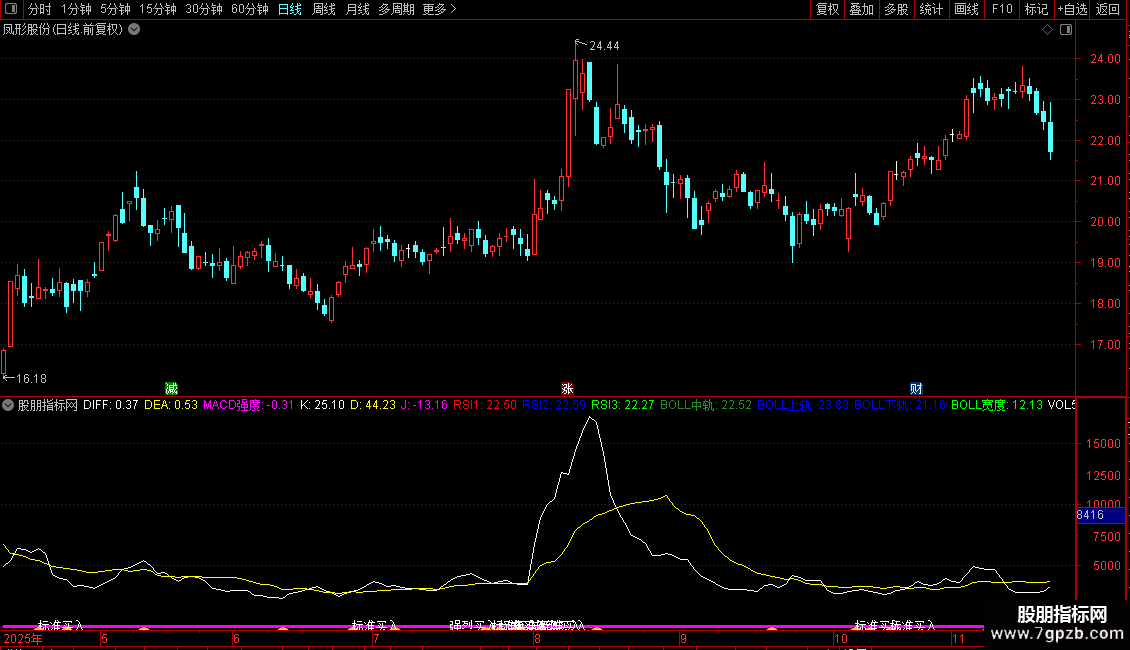Select the 分时 intraday tab
This screenshot has height=650, width=1130.
(x=39, y=9)
